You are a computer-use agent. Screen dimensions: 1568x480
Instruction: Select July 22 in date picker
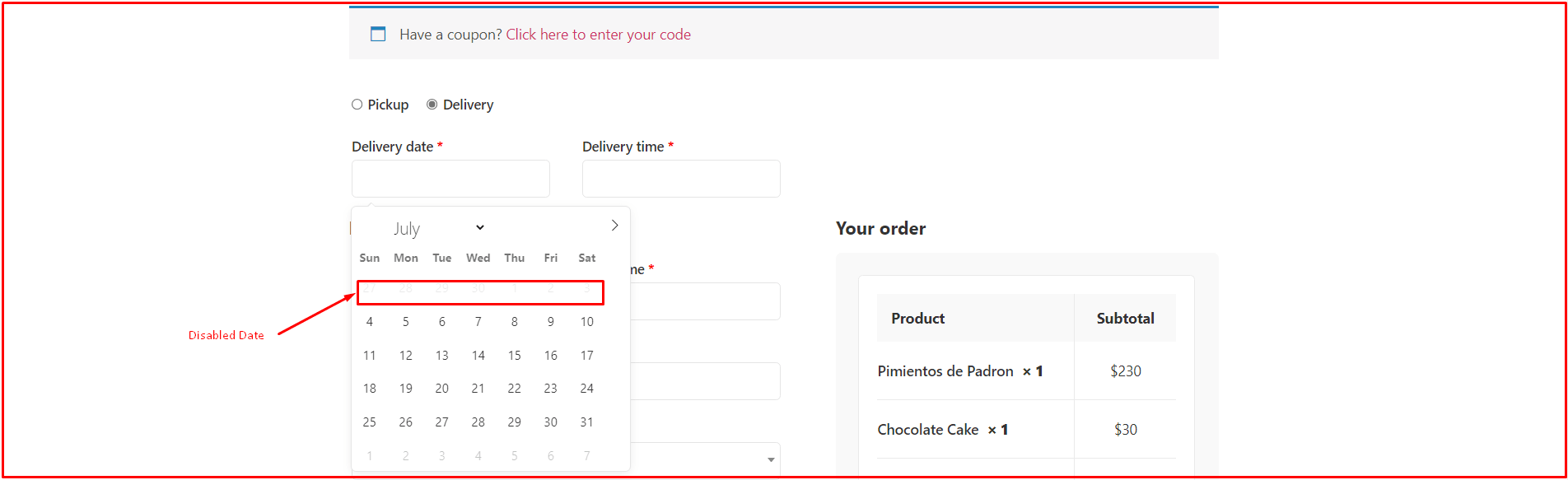tap(515, 389)
